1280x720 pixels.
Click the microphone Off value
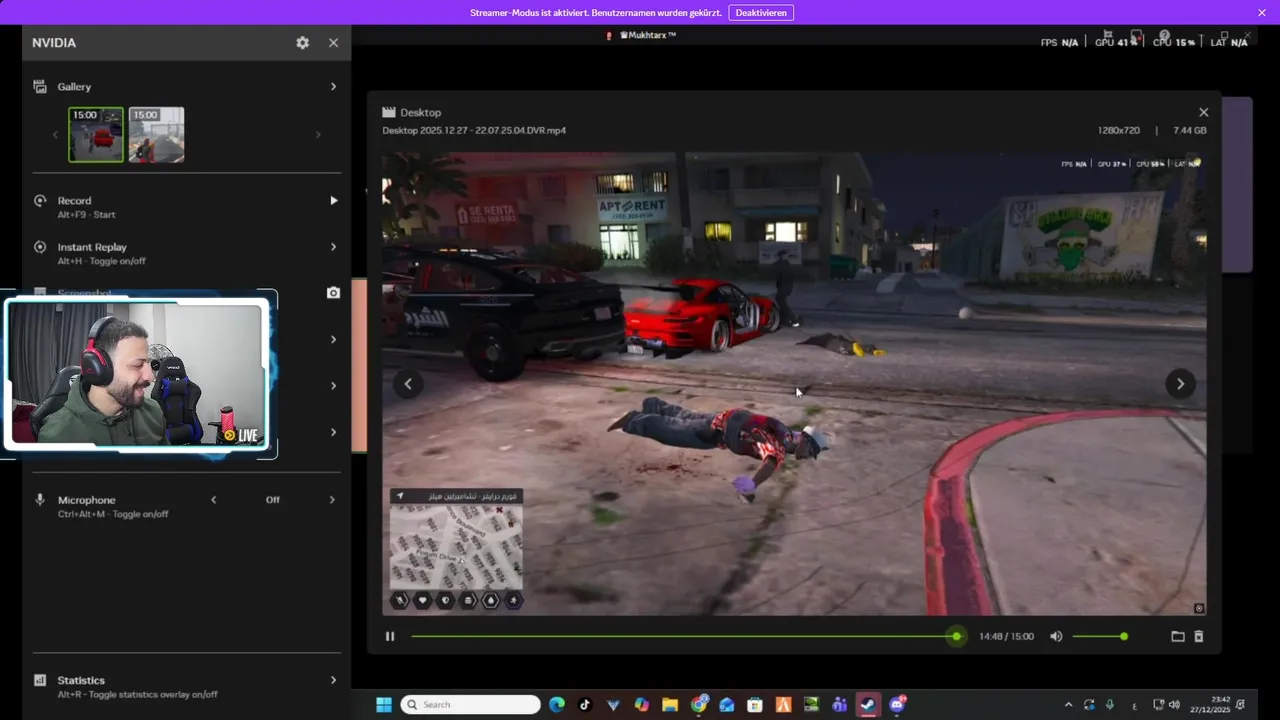pyautogui.click(x=272, y=500)
